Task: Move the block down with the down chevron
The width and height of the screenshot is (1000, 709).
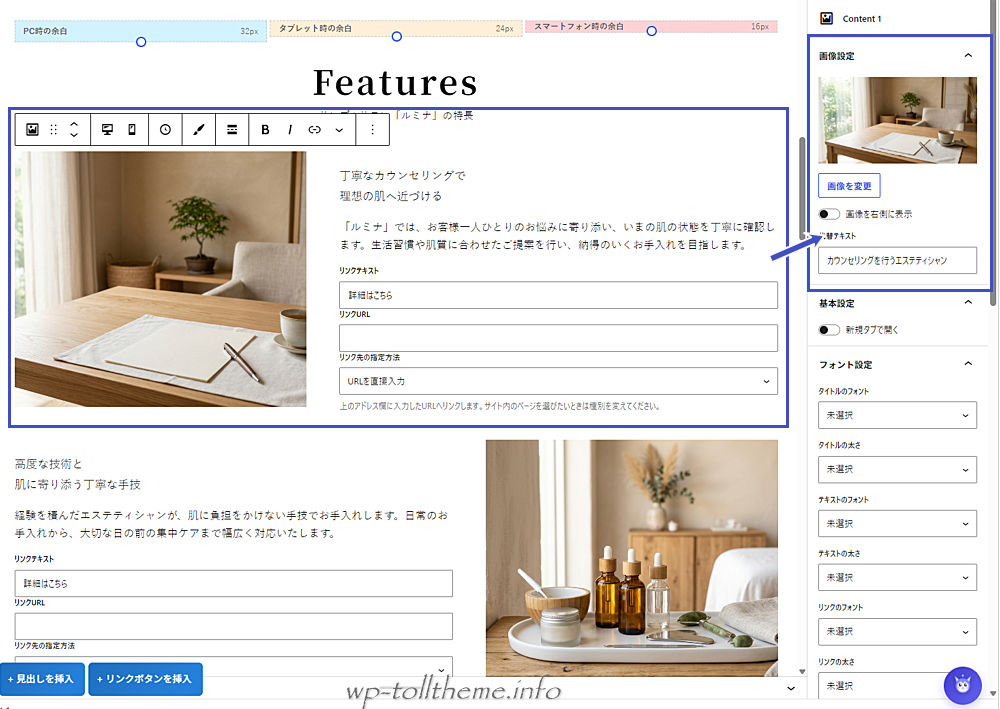Action: [x=74, y=135]
